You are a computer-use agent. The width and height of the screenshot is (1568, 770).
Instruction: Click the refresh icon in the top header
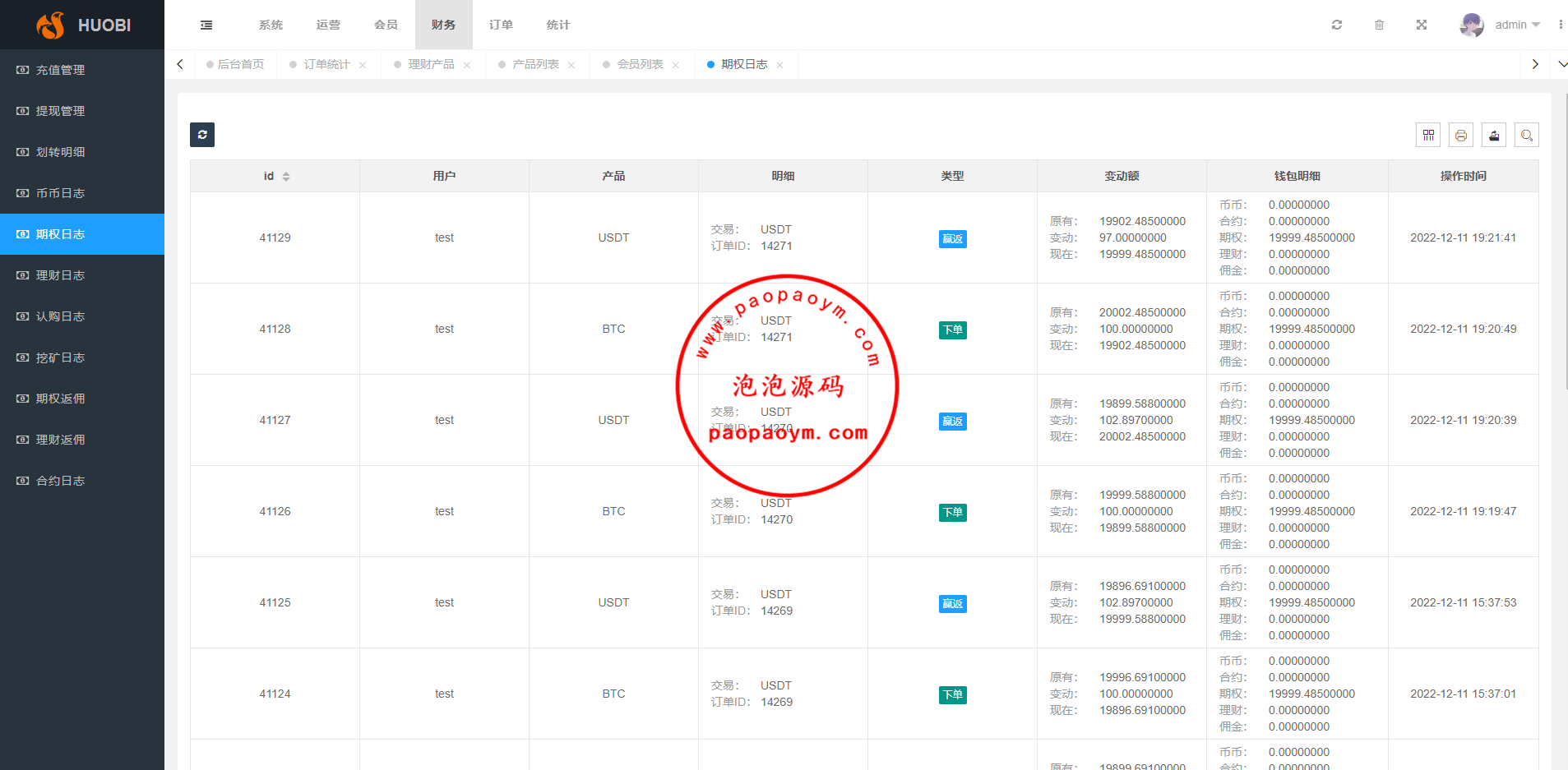[x=1337, y=25]
